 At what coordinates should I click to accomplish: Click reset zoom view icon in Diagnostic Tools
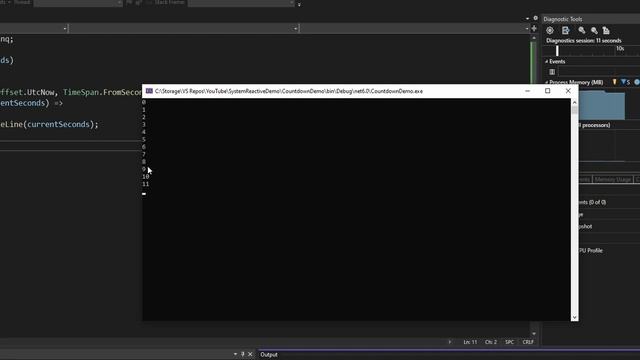606,31
